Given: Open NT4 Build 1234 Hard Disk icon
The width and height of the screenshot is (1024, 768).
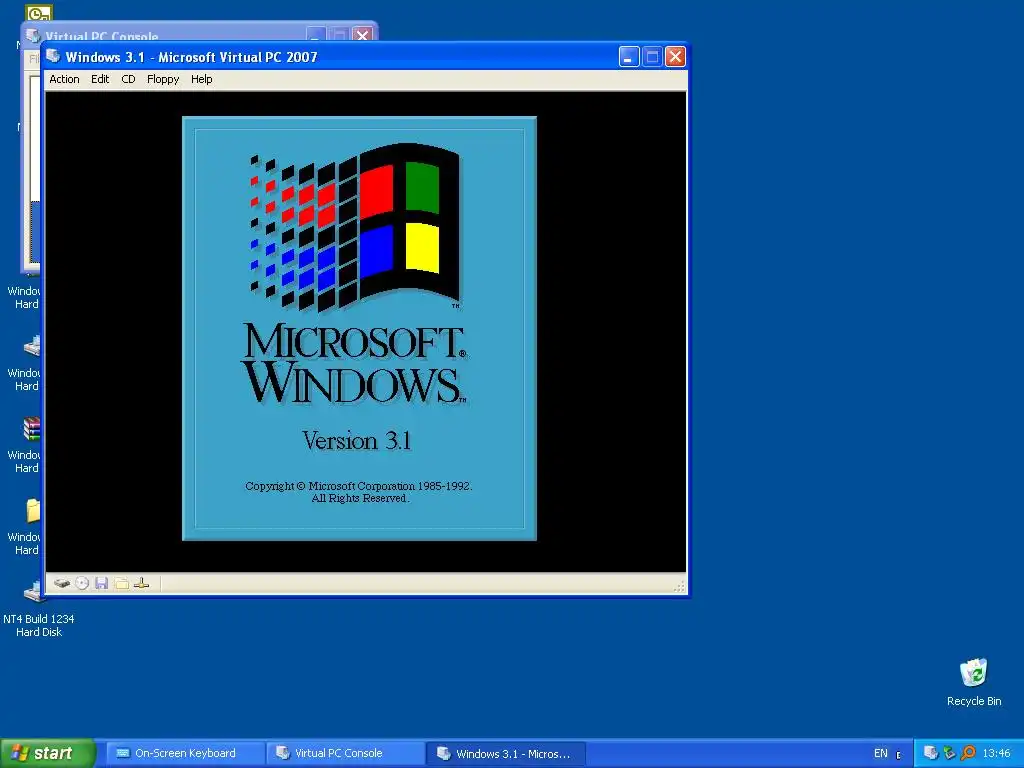Looking at the screenshot, I should (x=39, y=611).
